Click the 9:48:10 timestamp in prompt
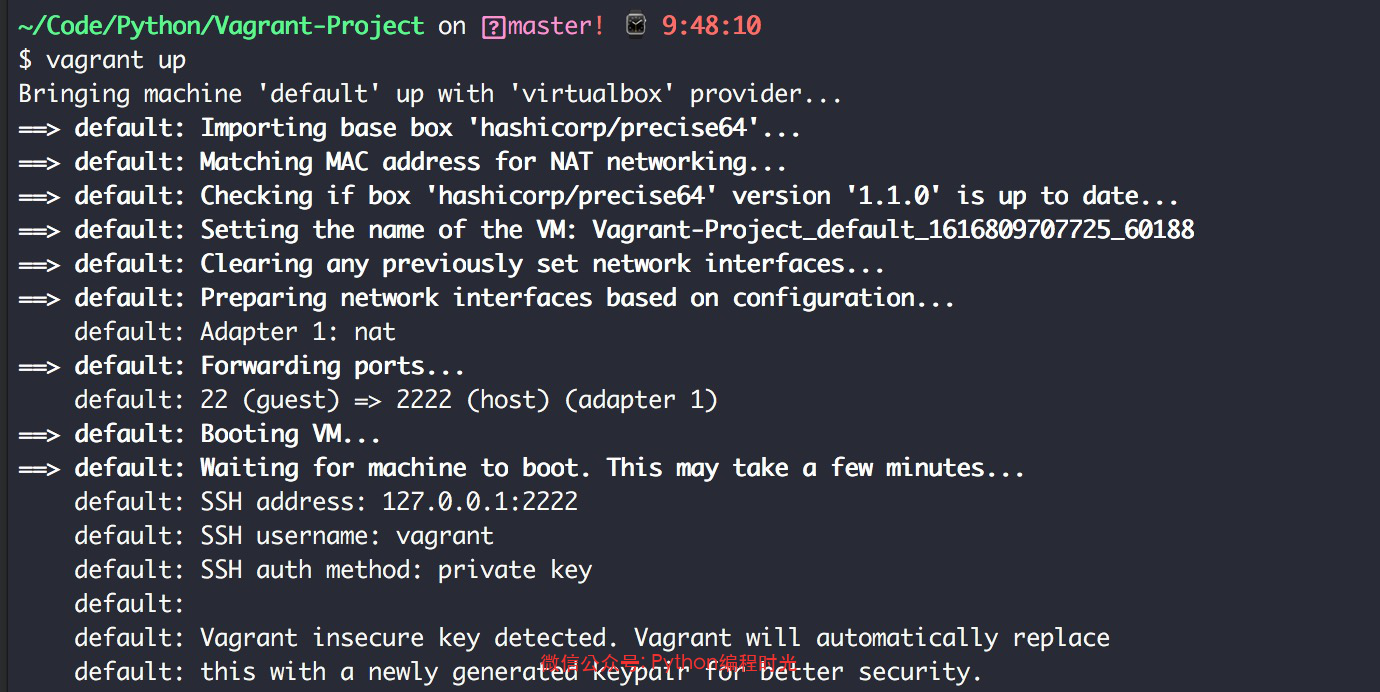Image resolution: width=1380 pixels, height=692 pixels. 711,26
